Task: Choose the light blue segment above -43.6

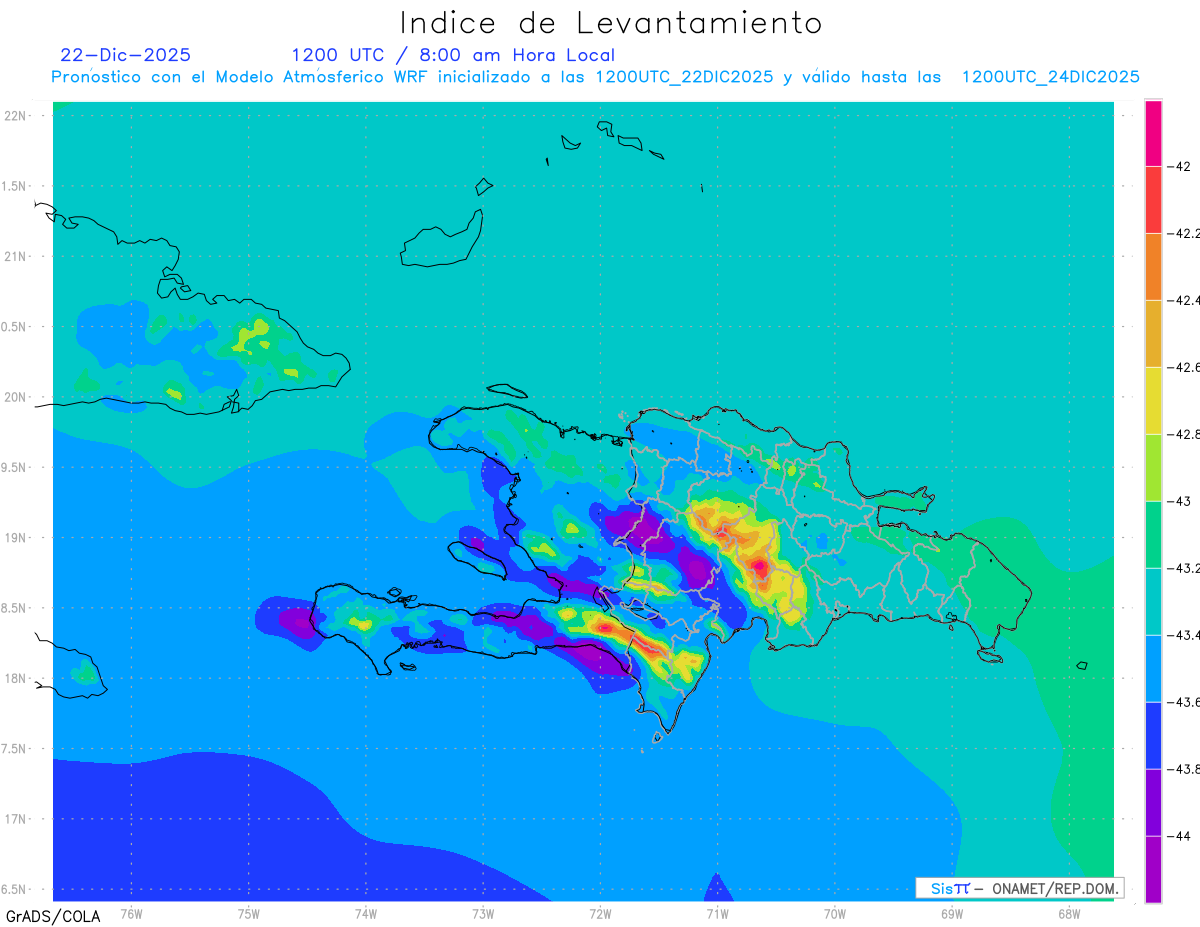Action: [x=1153, y=668]
